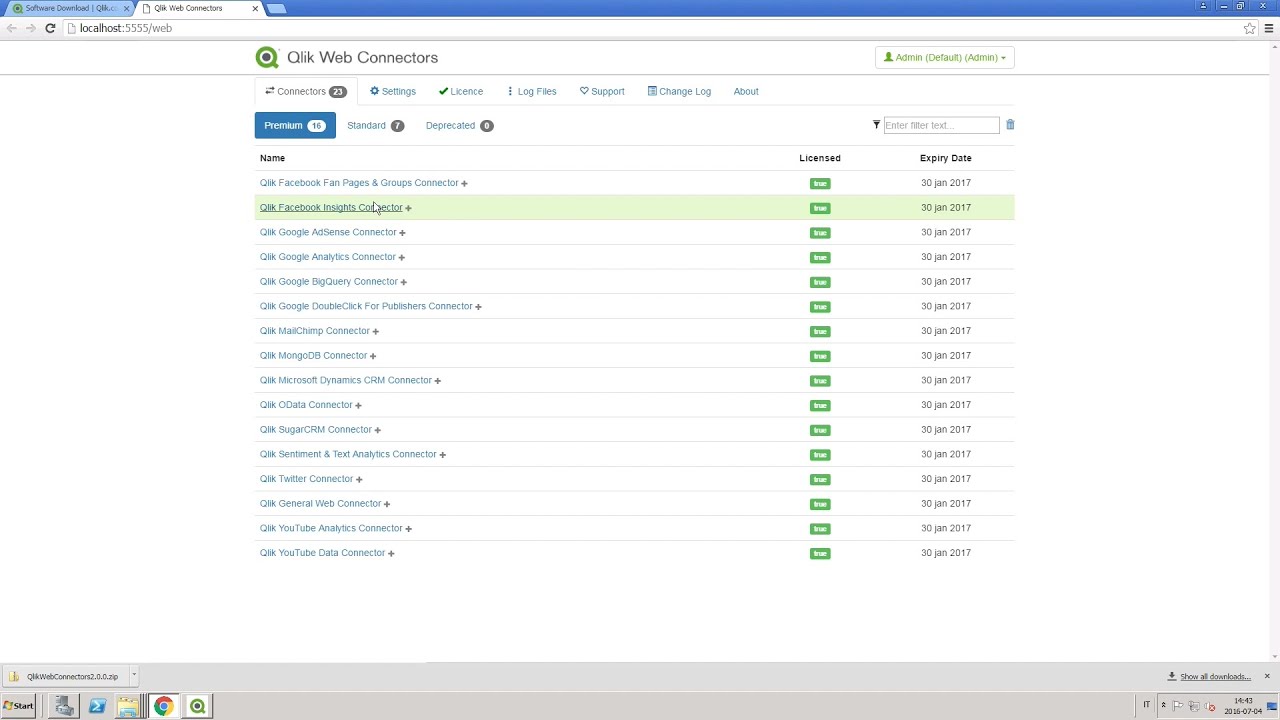
Task: Select the Standard connectors pill
Action: (375, 125)
